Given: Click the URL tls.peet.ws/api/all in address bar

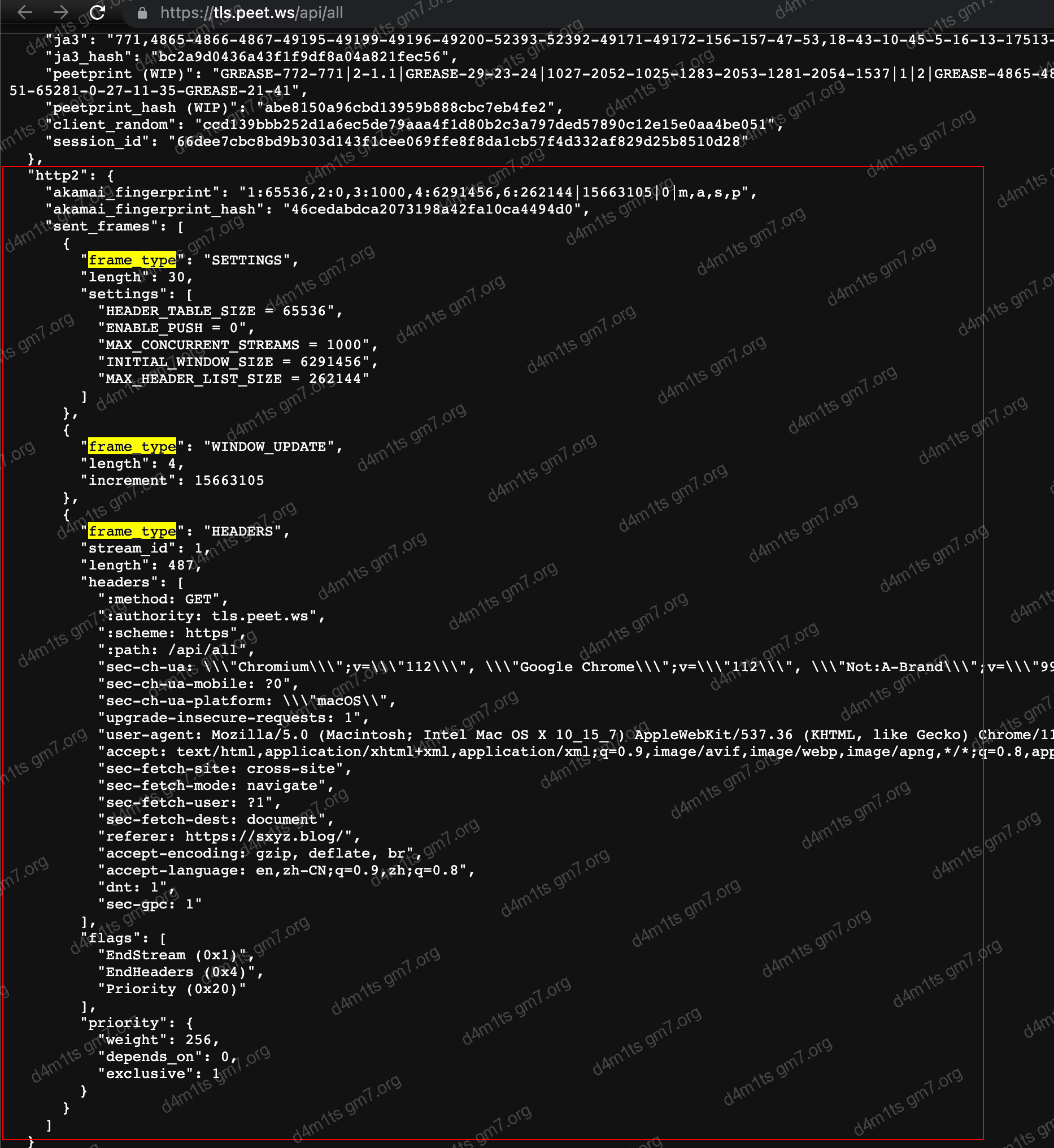Looking at the screenshot, I should click(x=251, y=13).
